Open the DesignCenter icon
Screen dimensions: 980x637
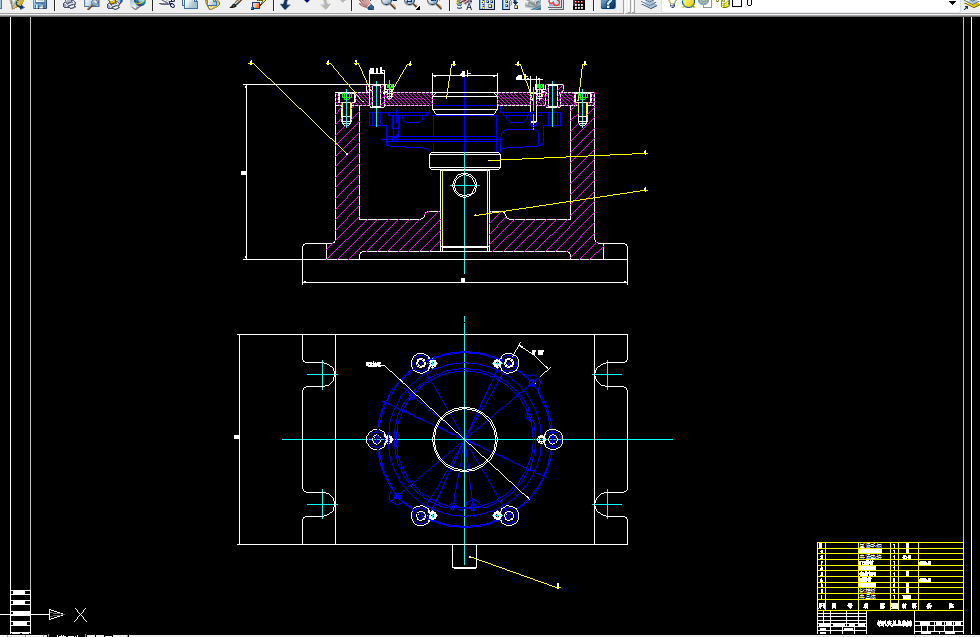487,4
